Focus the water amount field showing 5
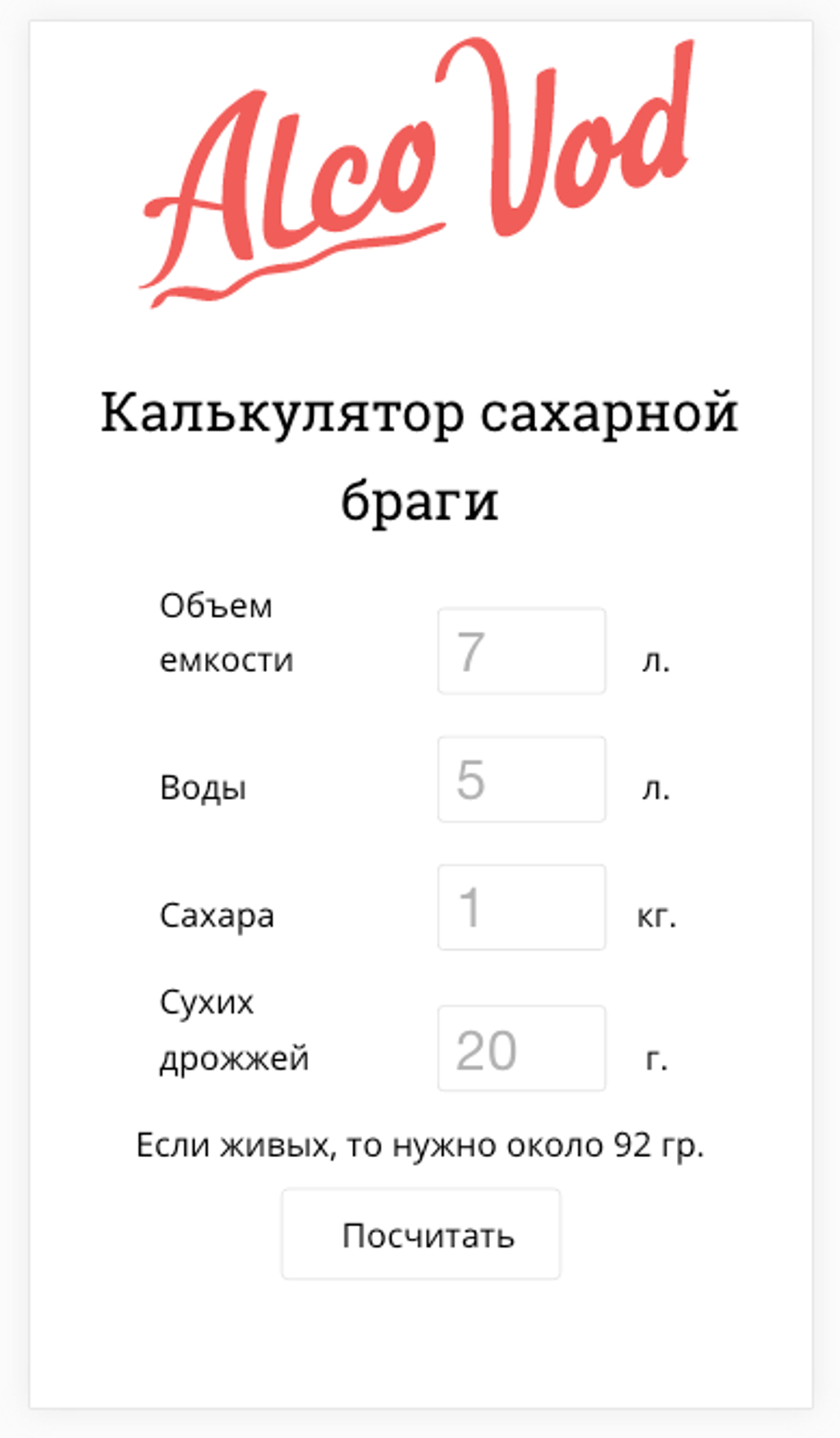 tap(521, 779)
